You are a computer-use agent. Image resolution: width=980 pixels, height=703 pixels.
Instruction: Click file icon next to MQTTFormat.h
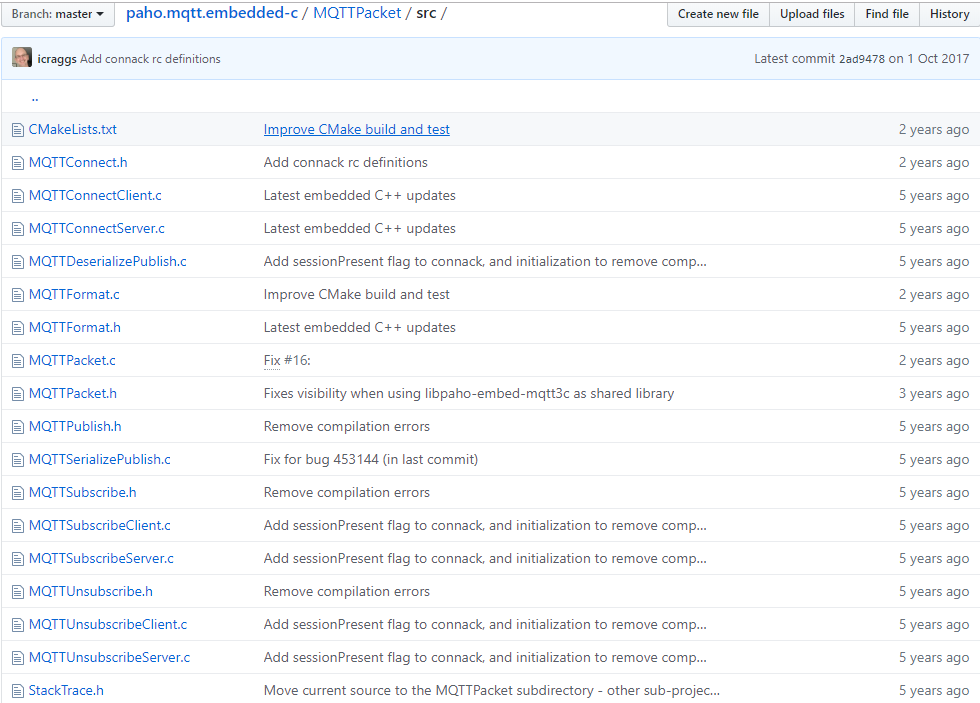18,328
